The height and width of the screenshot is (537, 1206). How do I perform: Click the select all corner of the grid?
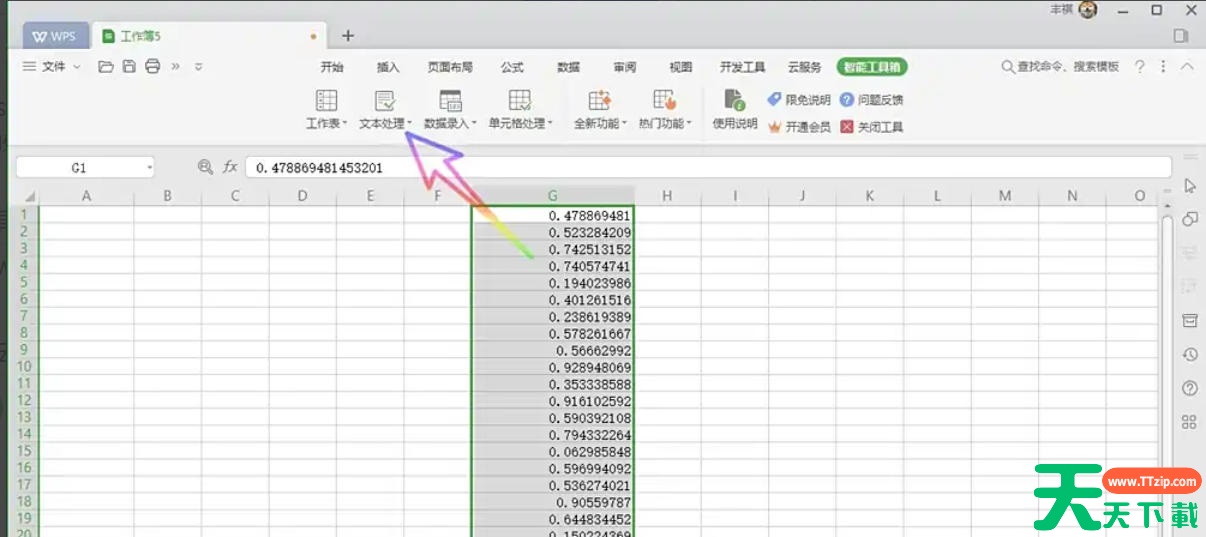click(26, 196)
